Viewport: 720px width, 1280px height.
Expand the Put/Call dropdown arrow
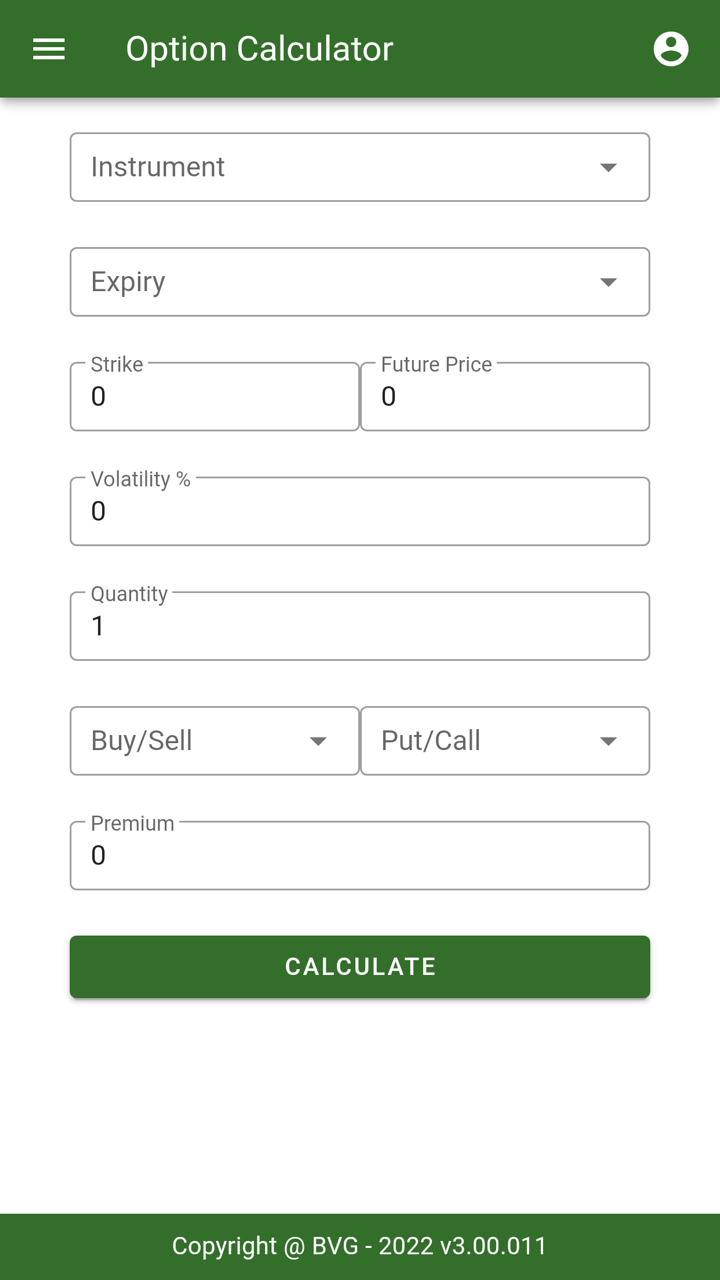tap(608, 741)
